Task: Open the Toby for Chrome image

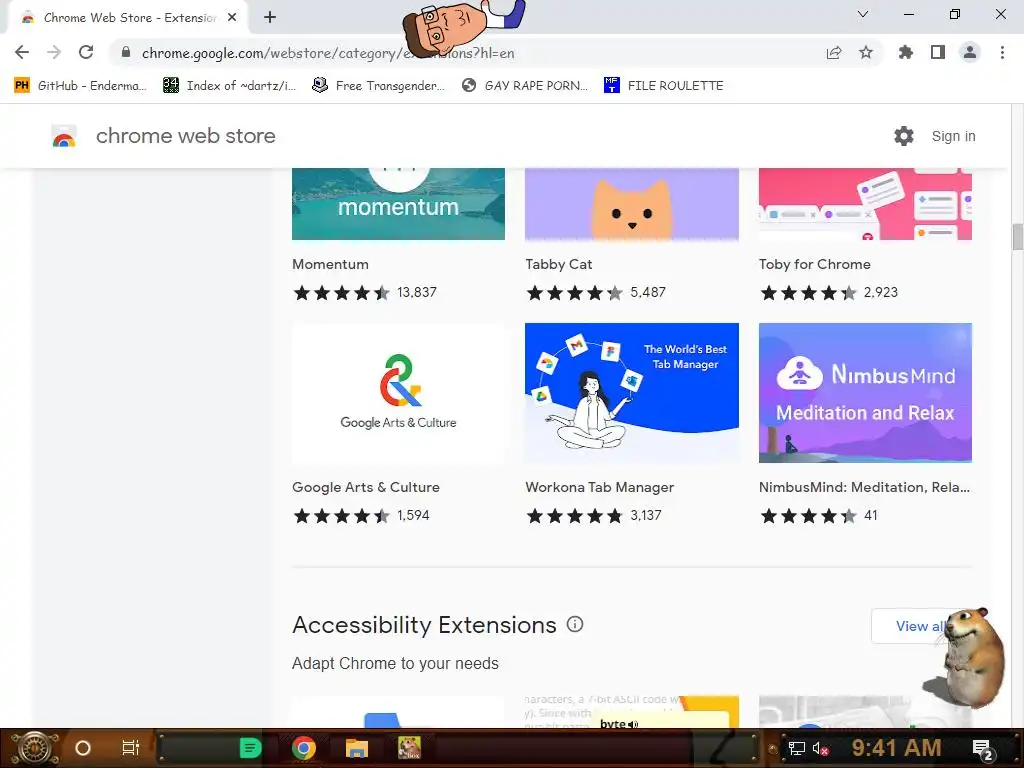Action: [x=865, y=204]
